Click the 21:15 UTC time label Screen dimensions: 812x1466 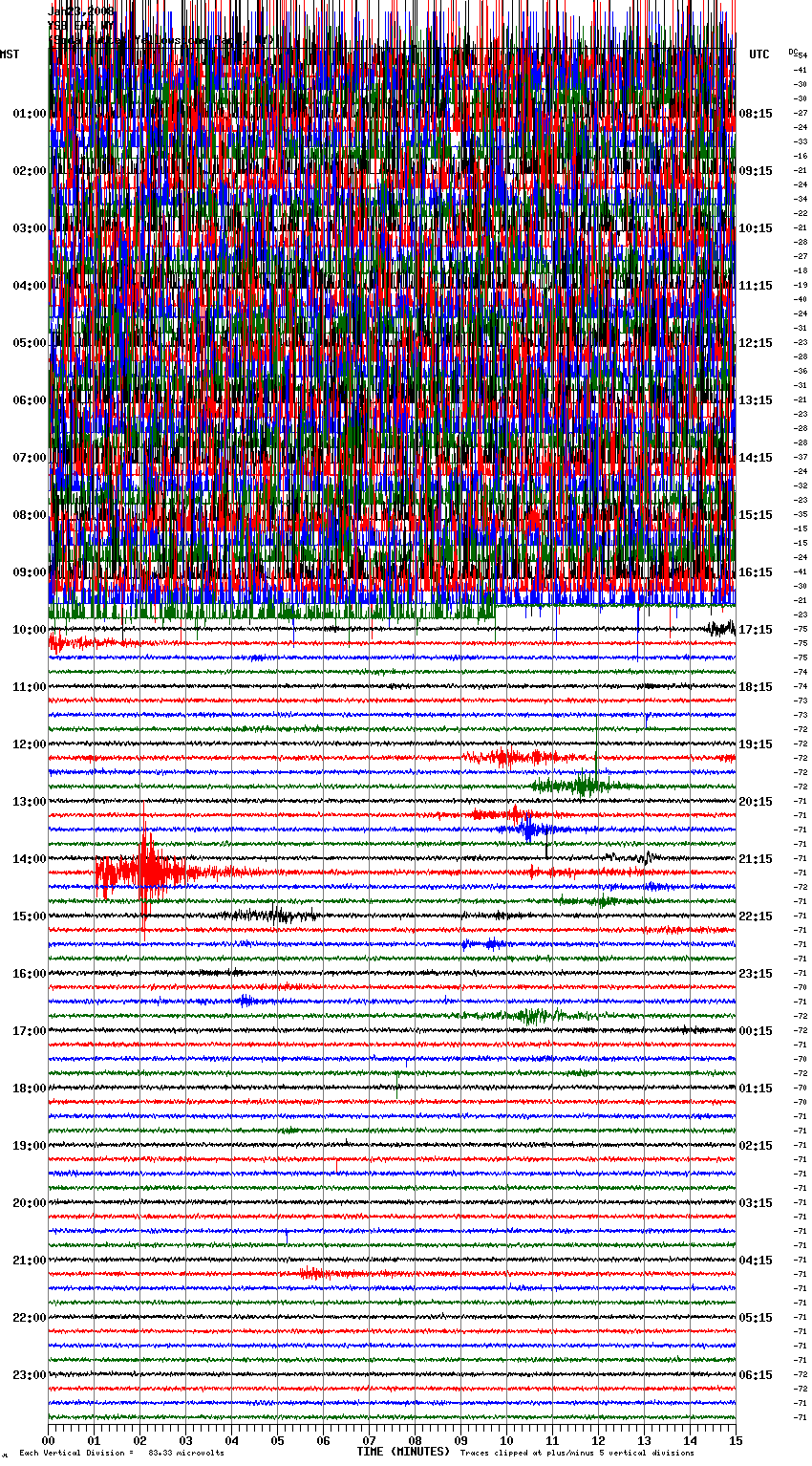756,859
